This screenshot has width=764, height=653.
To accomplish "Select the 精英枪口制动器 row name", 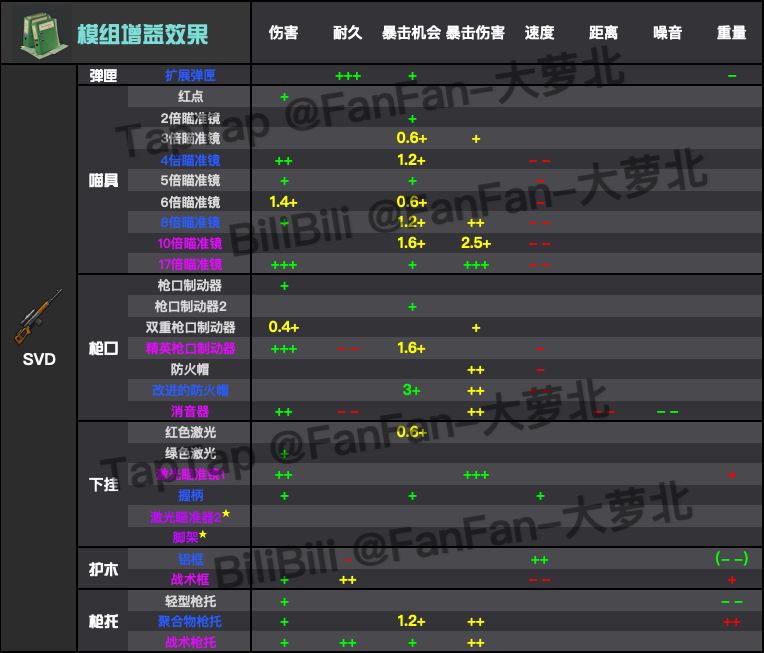I will tap(190, 348).
